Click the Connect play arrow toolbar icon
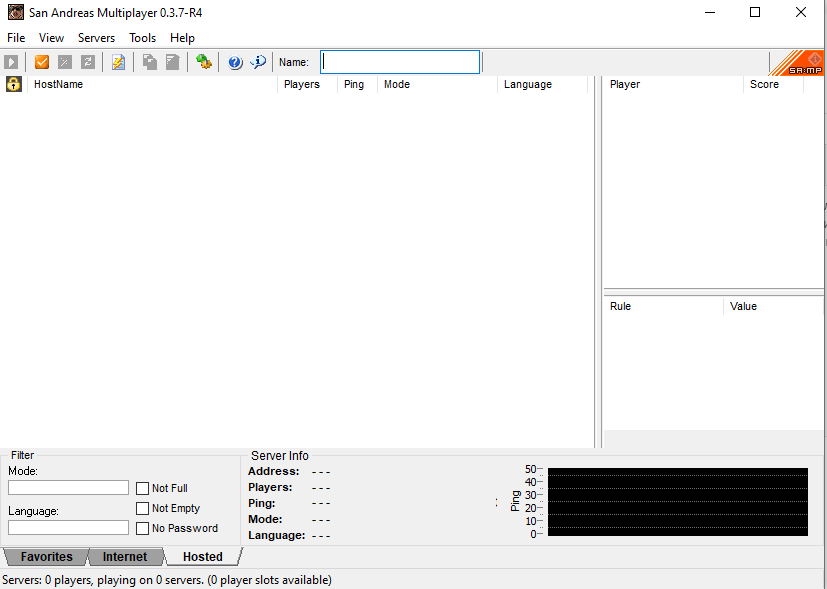The width and height of the screenshot is (827, 589). click(x=12, y=62)
